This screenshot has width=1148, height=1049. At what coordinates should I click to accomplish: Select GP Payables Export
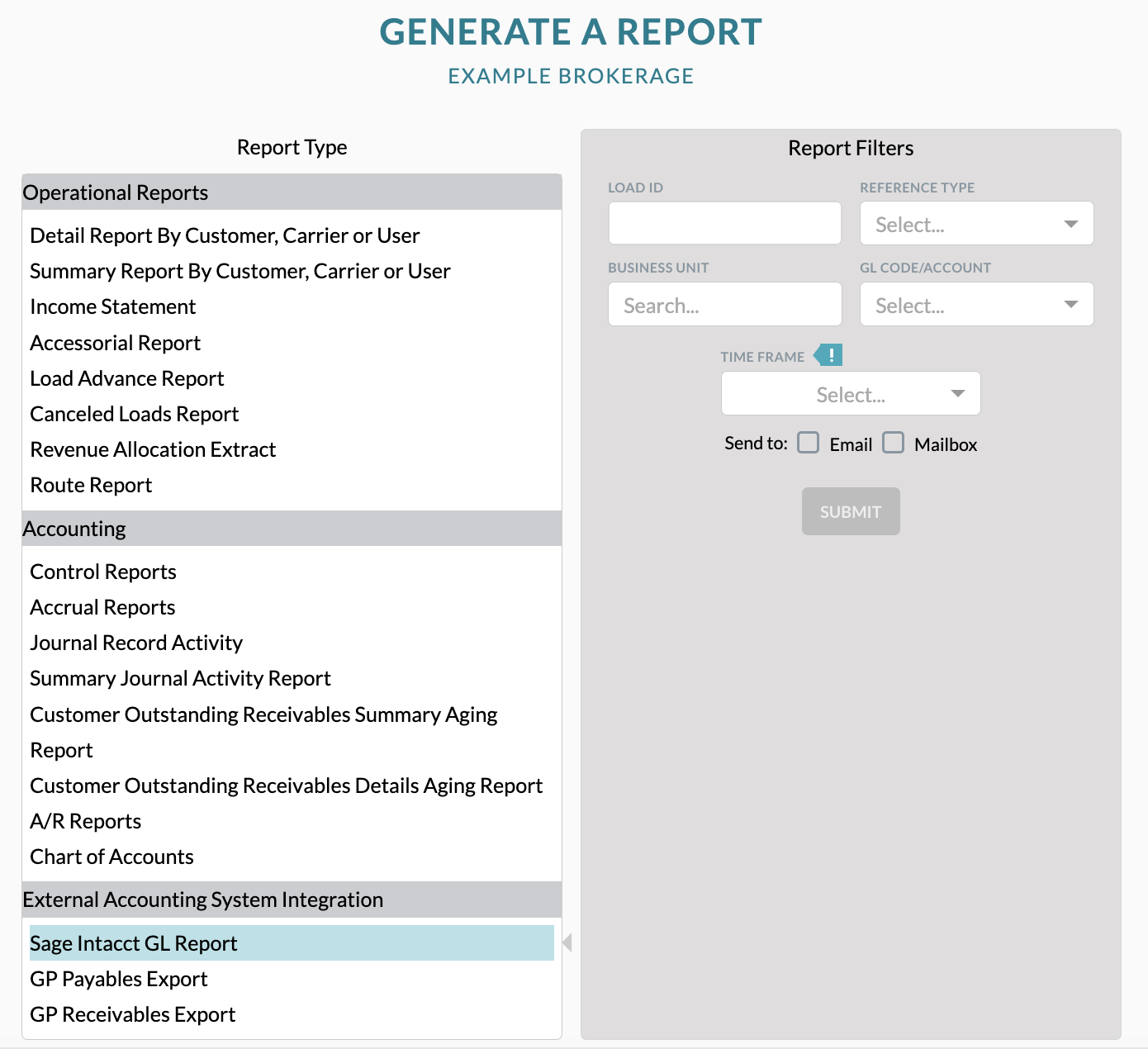(x=118, y=979)
